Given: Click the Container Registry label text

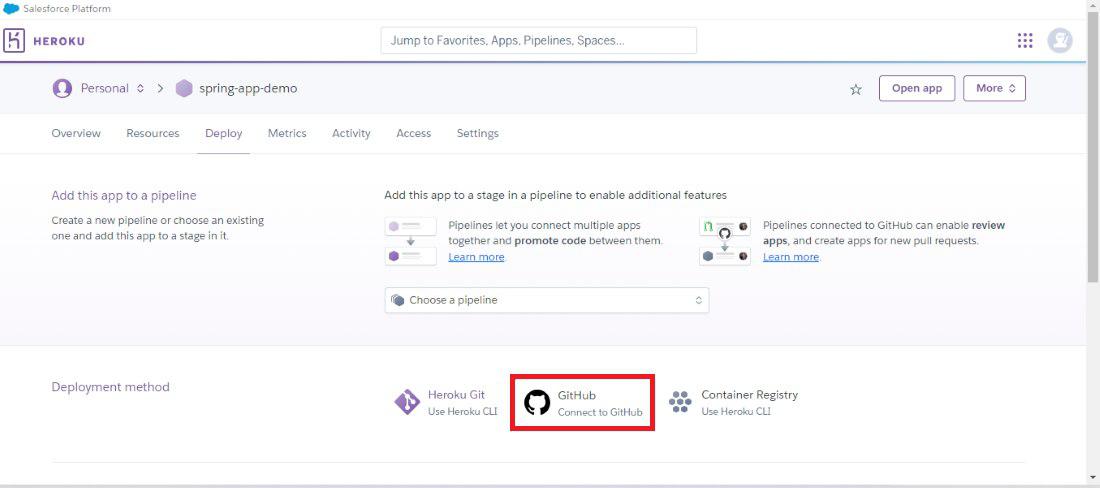Looking at the screenshot, I should [750, 395].
